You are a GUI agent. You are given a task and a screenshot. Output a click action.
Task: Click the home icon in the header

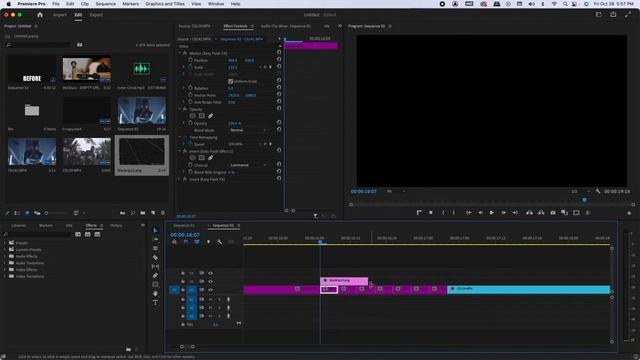click(x=40, y=15)
